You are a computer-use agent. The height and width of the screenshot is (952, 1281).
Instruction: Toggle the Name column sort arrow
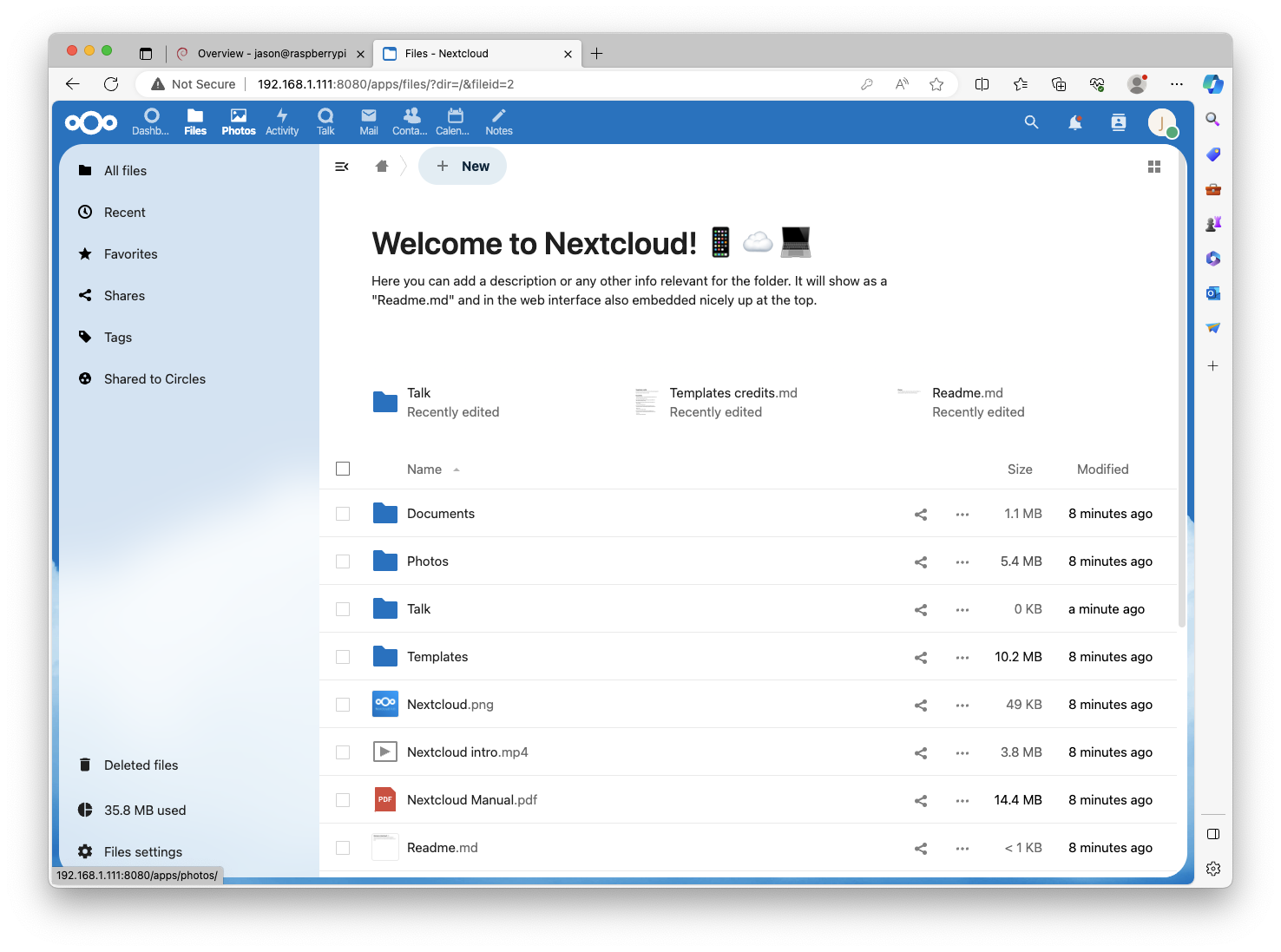click(457, 469)
